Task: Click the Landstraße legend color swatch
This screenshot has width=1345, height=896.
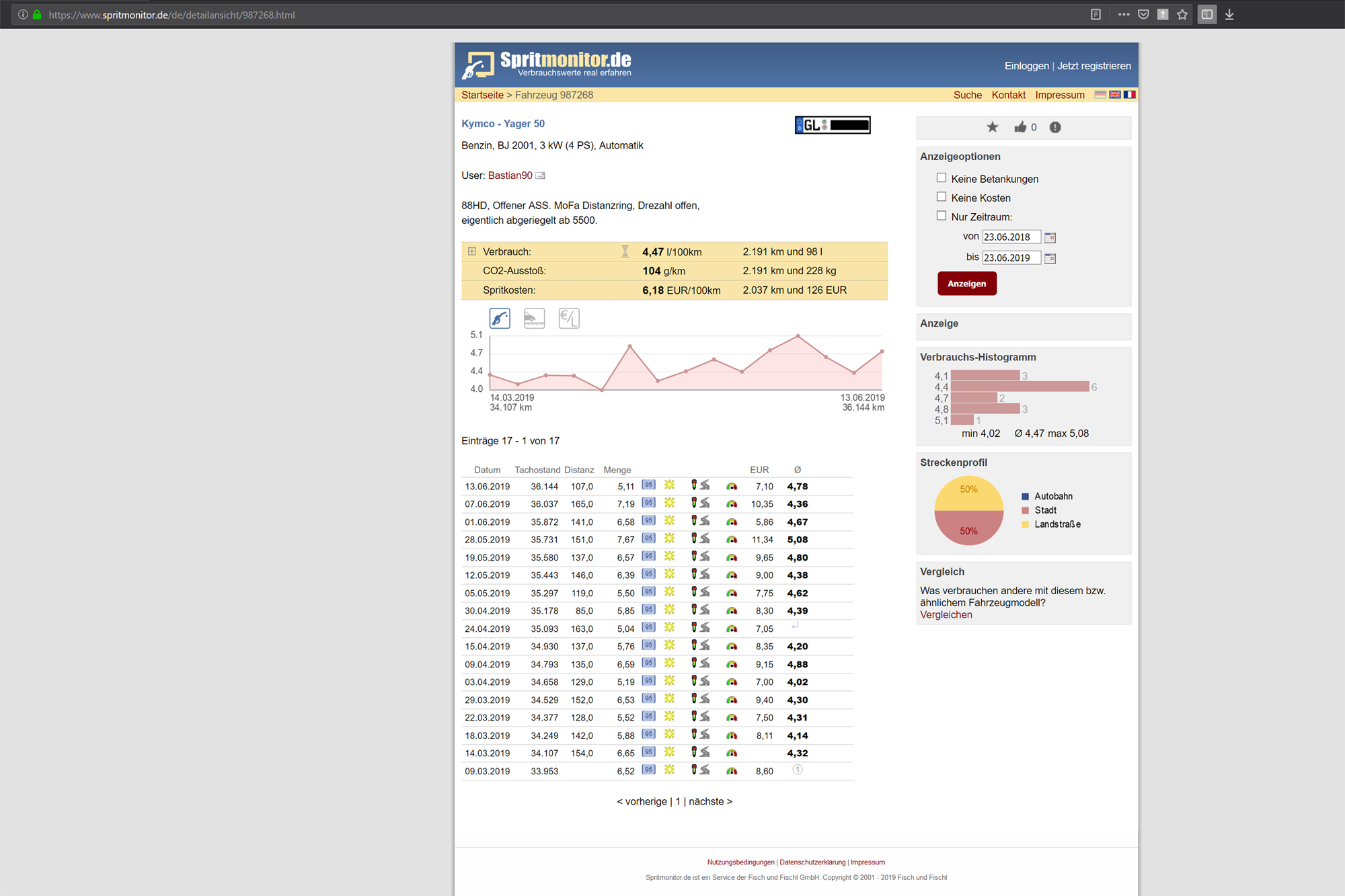Action: 1025,525
